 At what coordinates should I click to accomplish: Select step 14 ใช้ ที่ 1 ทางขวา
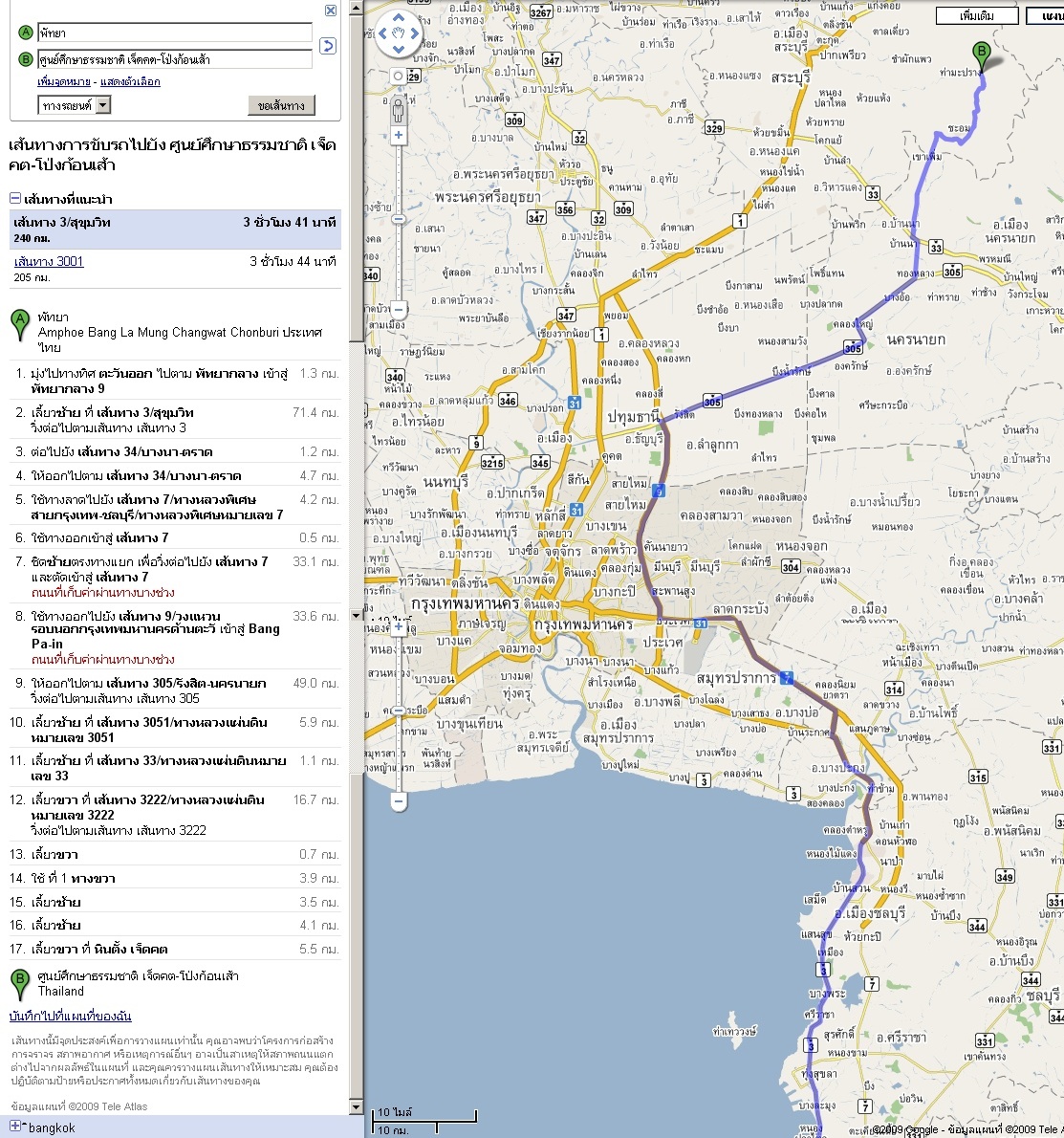coord(175,878)
